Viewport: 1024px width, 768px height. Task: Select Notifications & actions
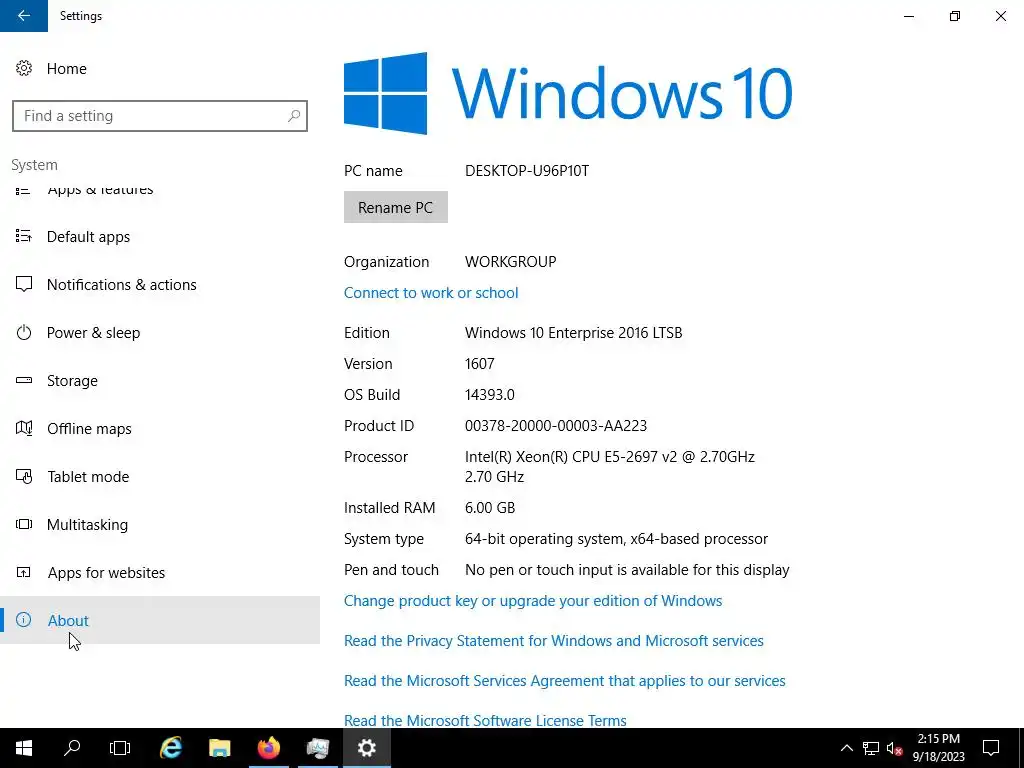160,285
